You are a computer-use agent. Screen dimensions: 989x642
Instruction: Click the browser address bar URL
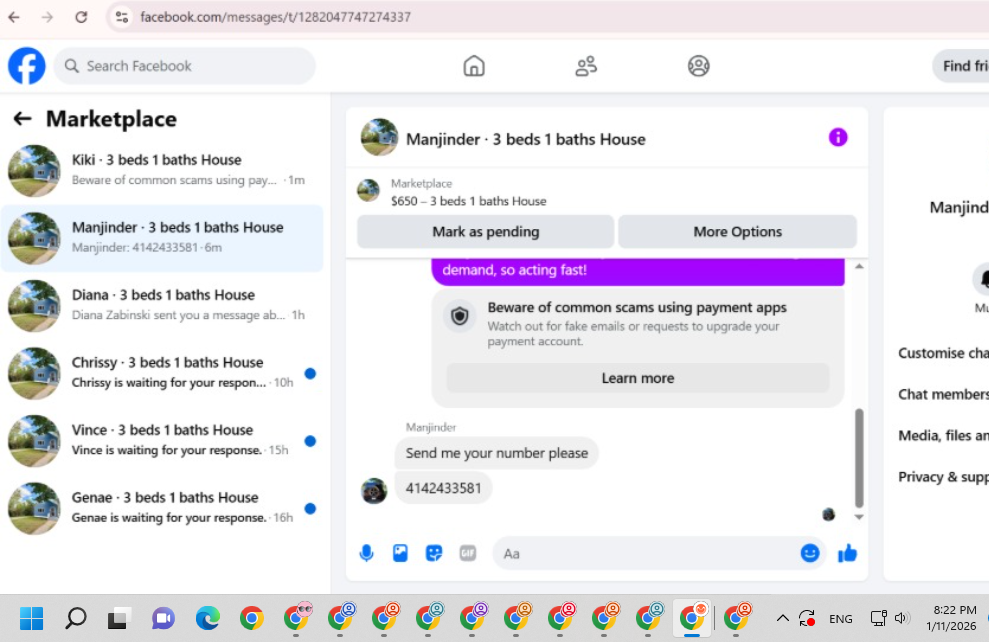(275, 17)
